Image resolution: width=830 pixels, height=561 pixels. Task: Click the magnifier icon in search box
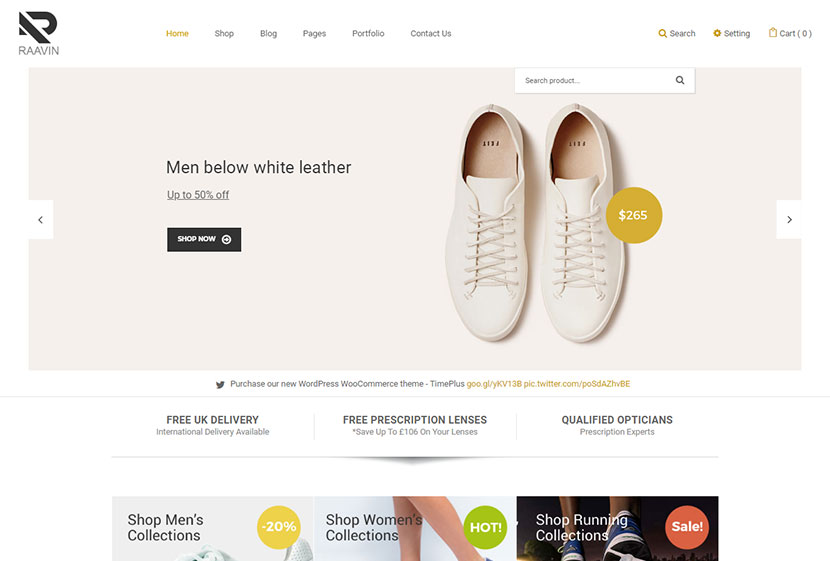680,80
